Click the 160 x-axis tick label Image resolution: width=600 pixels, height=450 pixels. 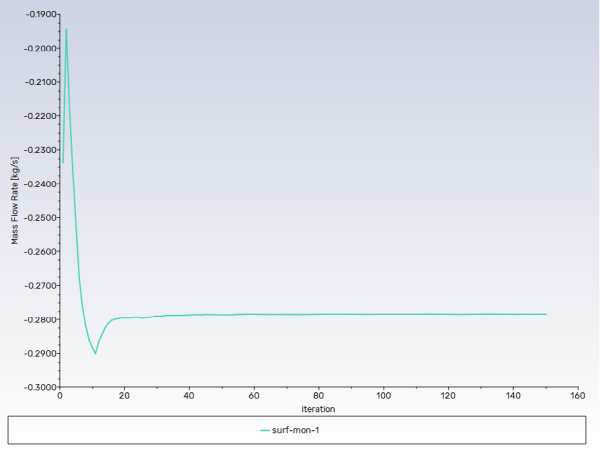(577, 396)
